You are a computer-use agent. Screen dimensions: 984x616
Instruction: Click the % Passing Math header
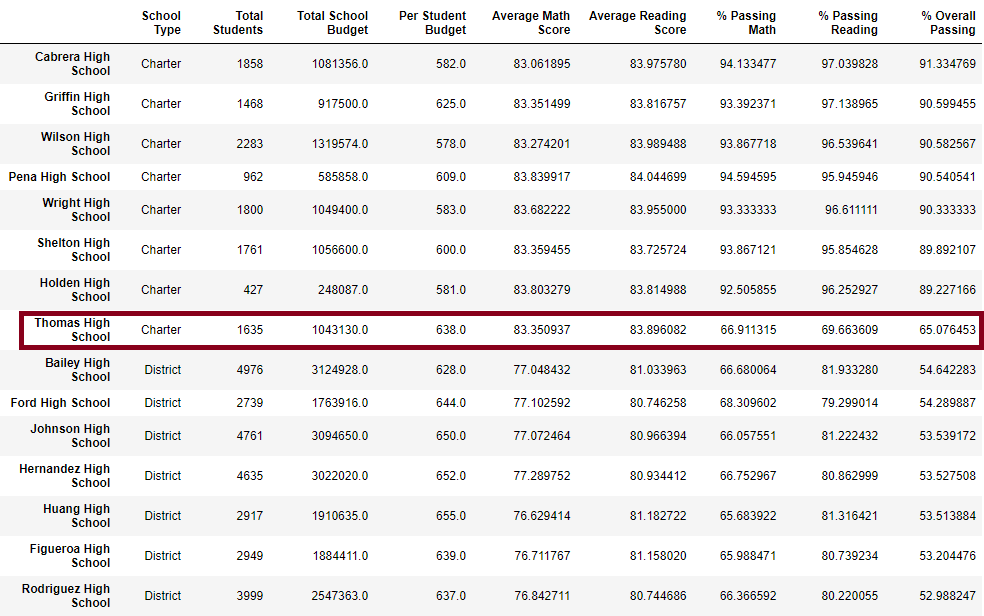point(746,23)
